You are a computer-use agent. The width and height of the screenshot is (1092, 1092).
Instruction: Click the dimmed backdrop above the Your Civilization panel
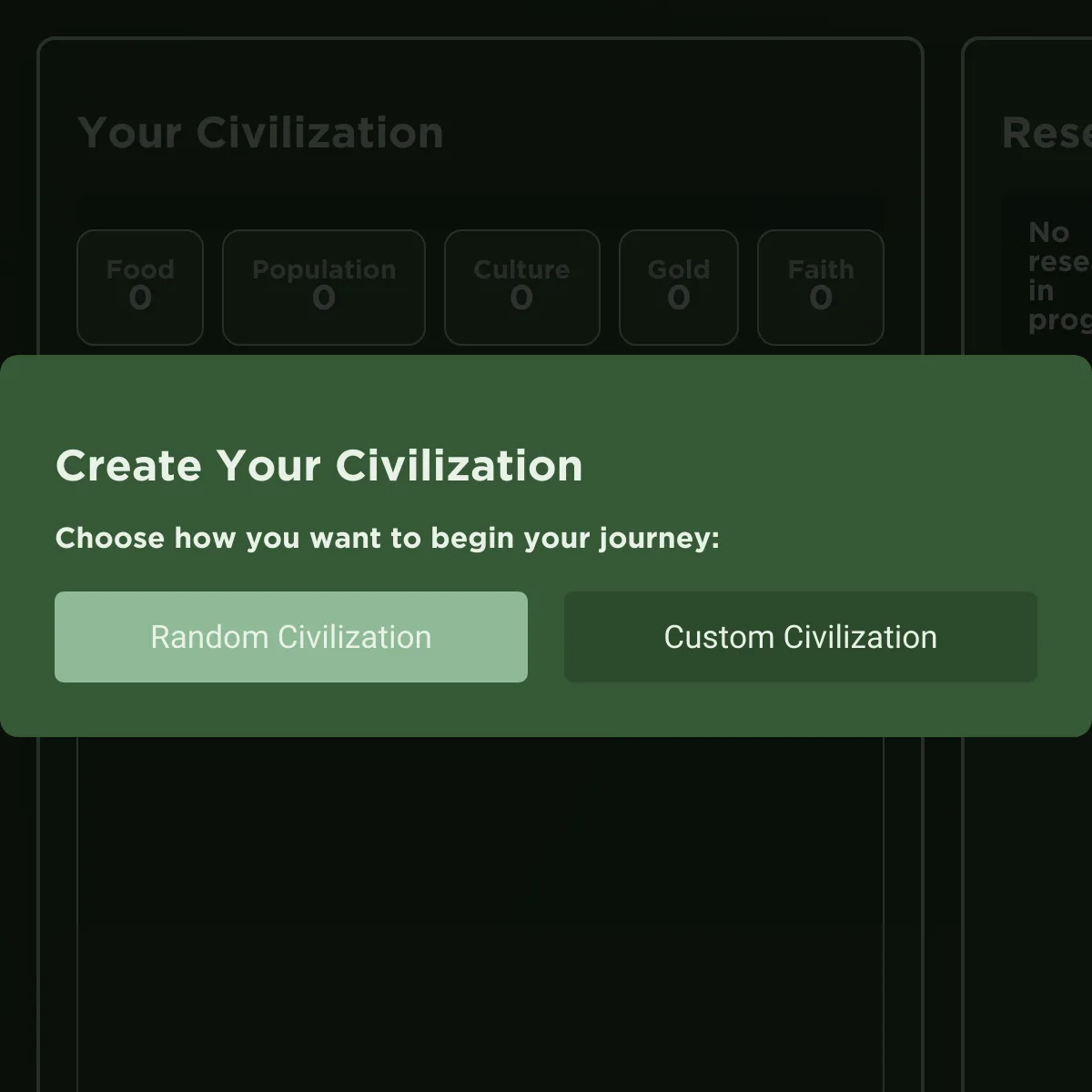pos(480,18)
